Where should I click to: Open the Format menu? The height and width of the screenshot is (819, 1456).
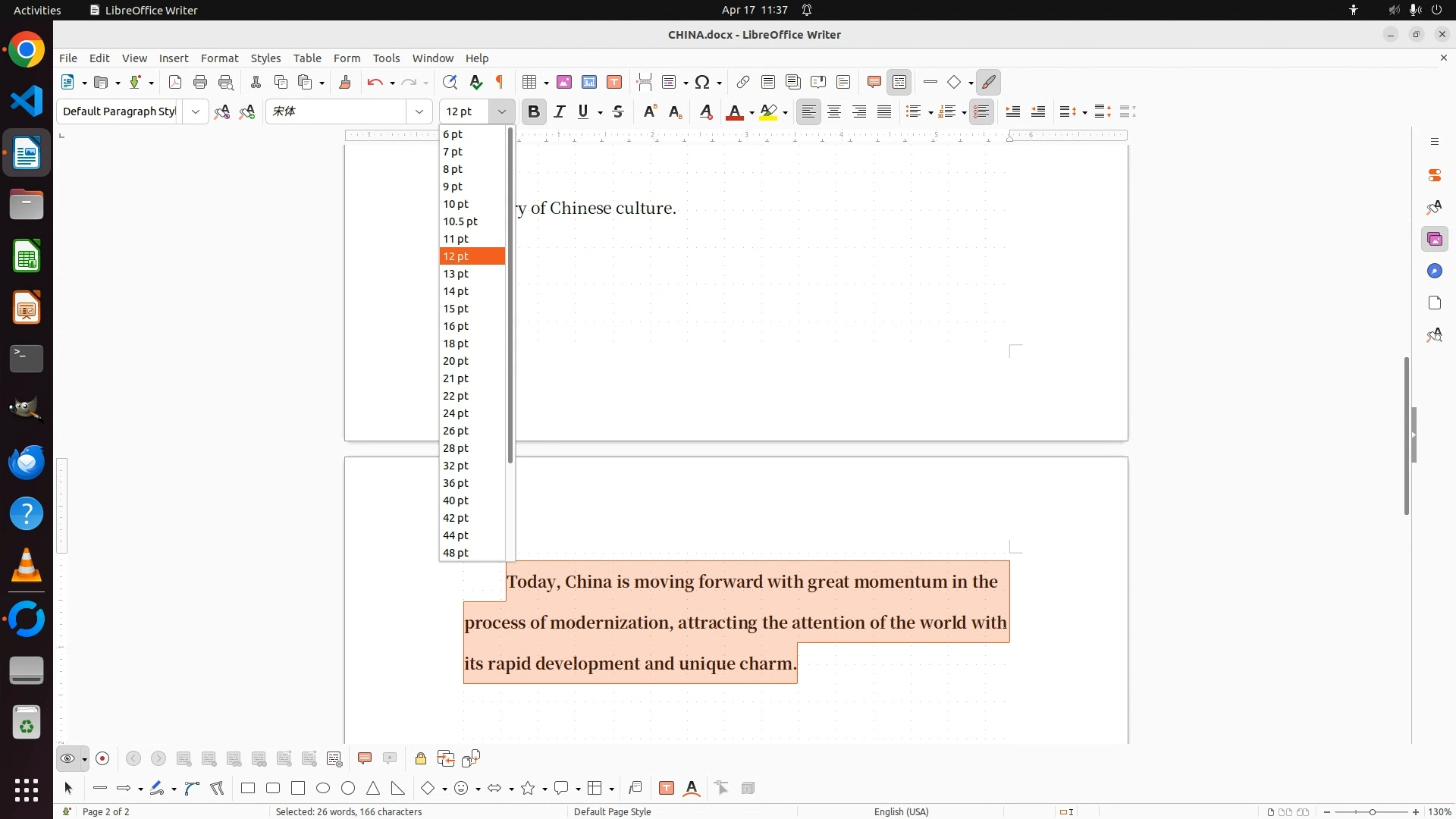coord(219,58)
